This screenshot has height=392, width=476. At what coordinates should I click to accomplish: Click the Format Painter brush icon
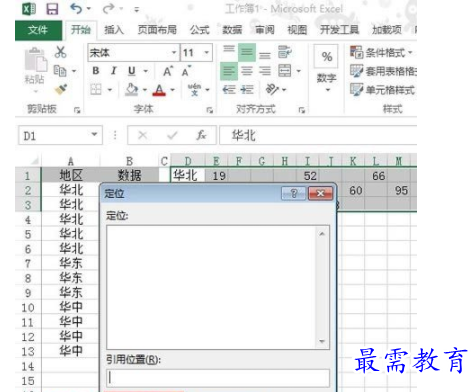click(60, 89)
